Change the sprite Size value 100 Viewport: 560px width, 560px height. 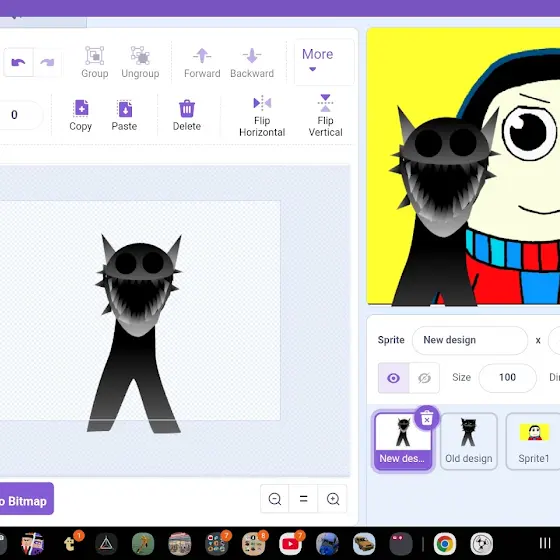(x=507, y=378)
